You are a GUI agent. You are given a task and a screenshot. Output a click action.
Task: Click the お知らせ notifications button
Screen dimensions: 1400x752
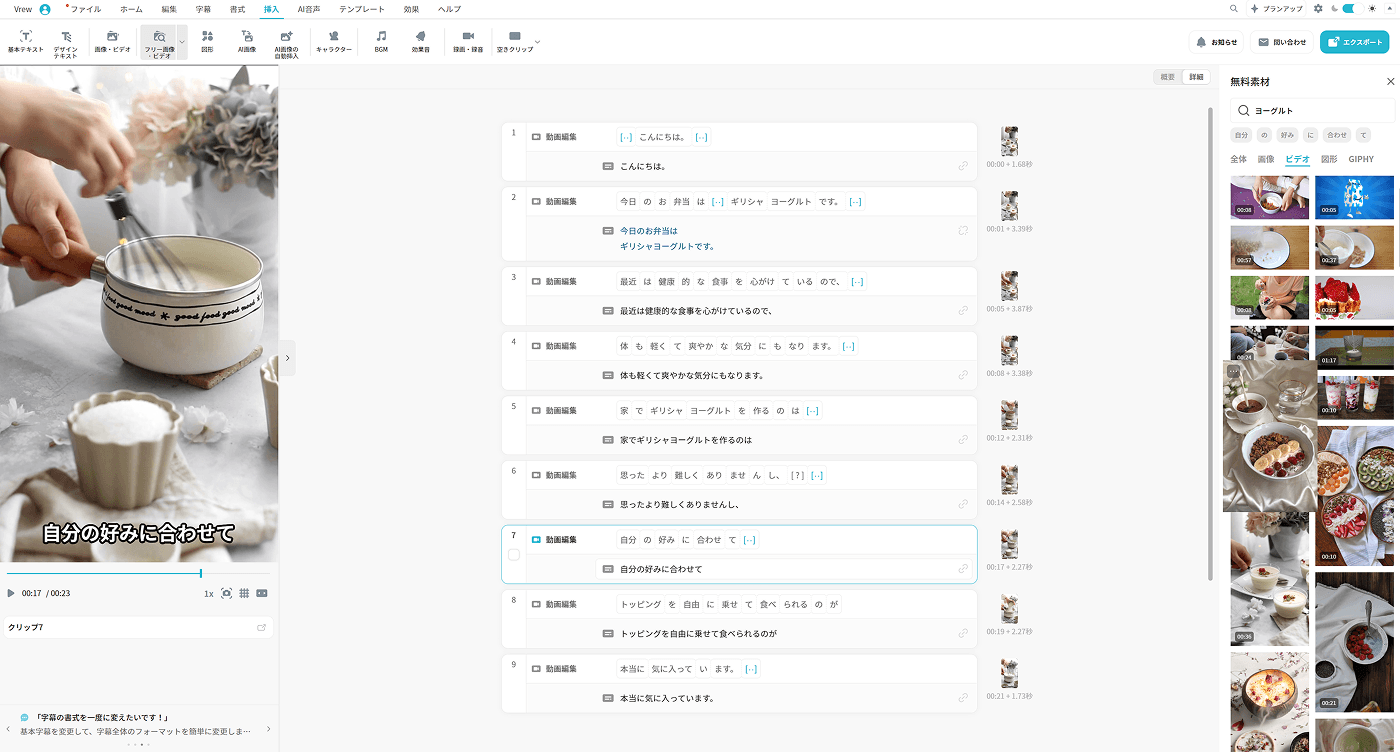(1217, 42)
